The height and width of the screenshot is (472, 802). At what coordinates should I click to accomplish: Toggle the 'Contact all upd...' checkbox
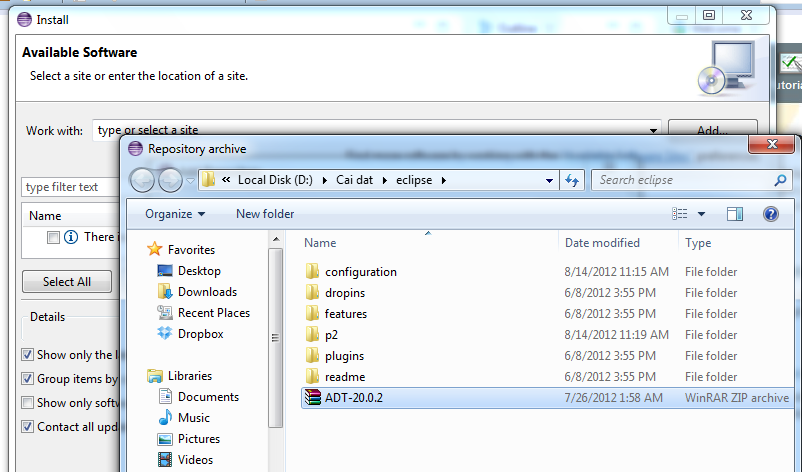pos(27,426)
